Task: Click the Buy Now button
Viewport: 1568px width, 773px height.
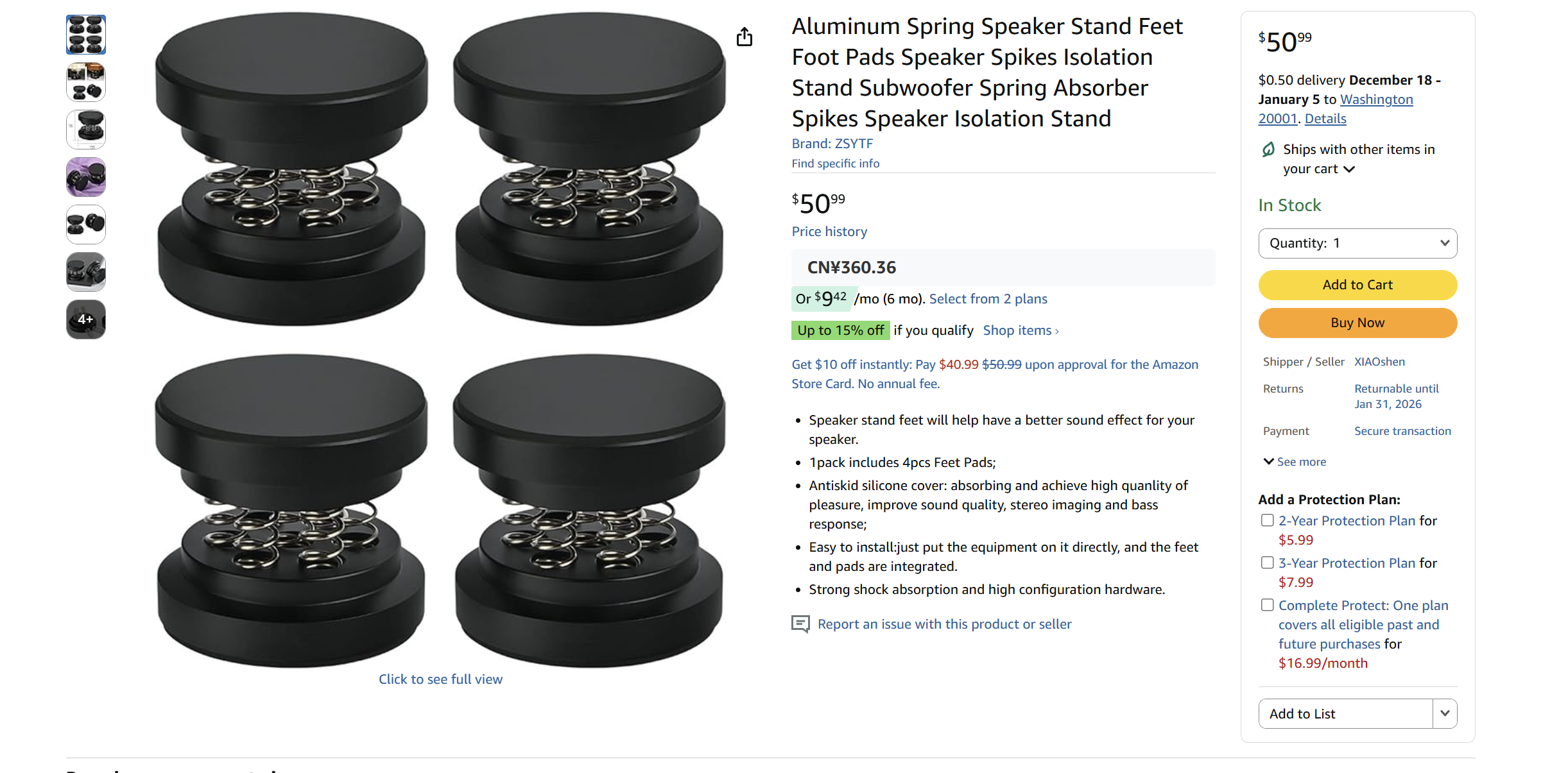Action: click(x=1357, y=323)
